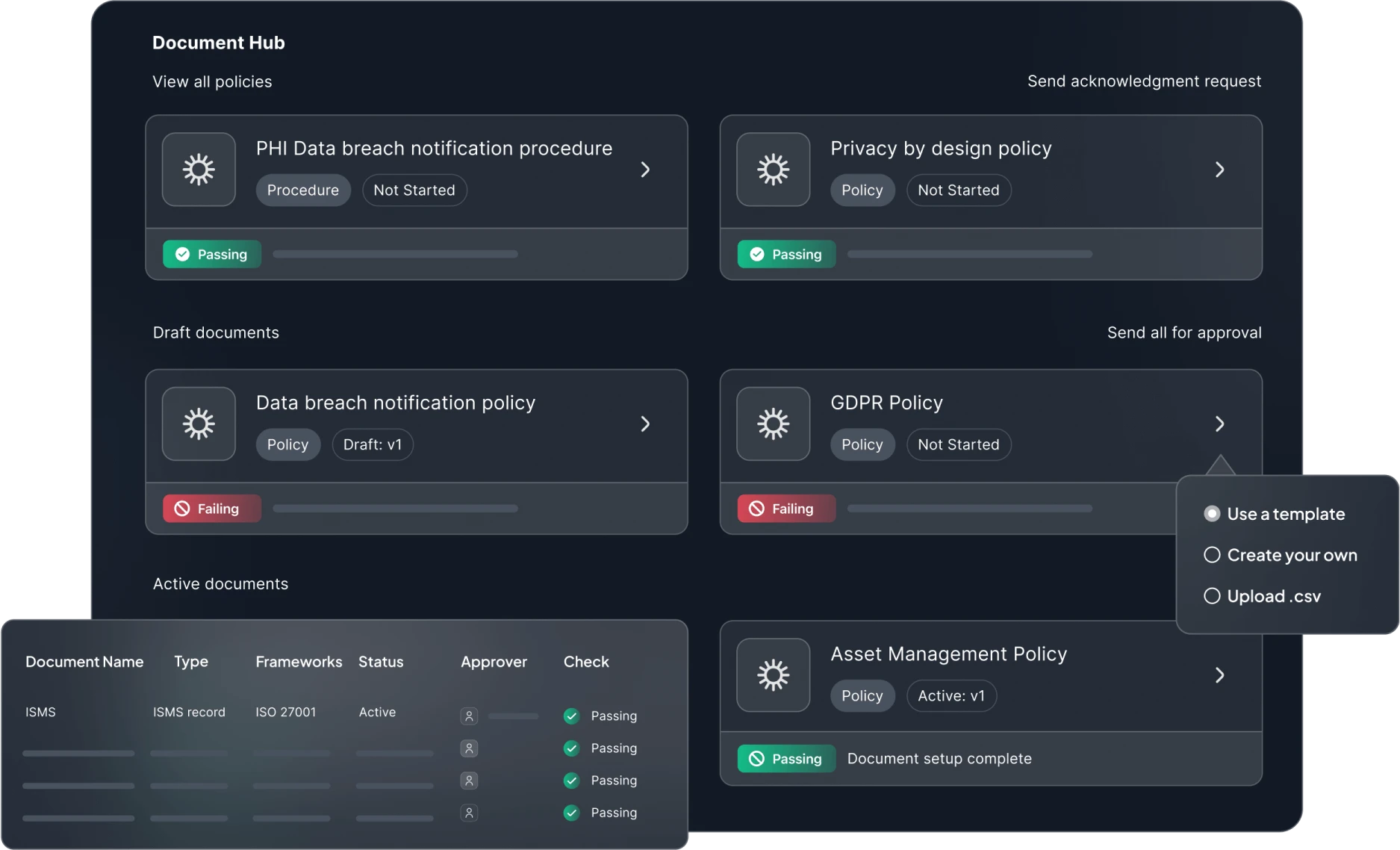Click the approver avatar icon in ISMS row
Viewport: 1400px width, 850px height.
click(469, 716)
